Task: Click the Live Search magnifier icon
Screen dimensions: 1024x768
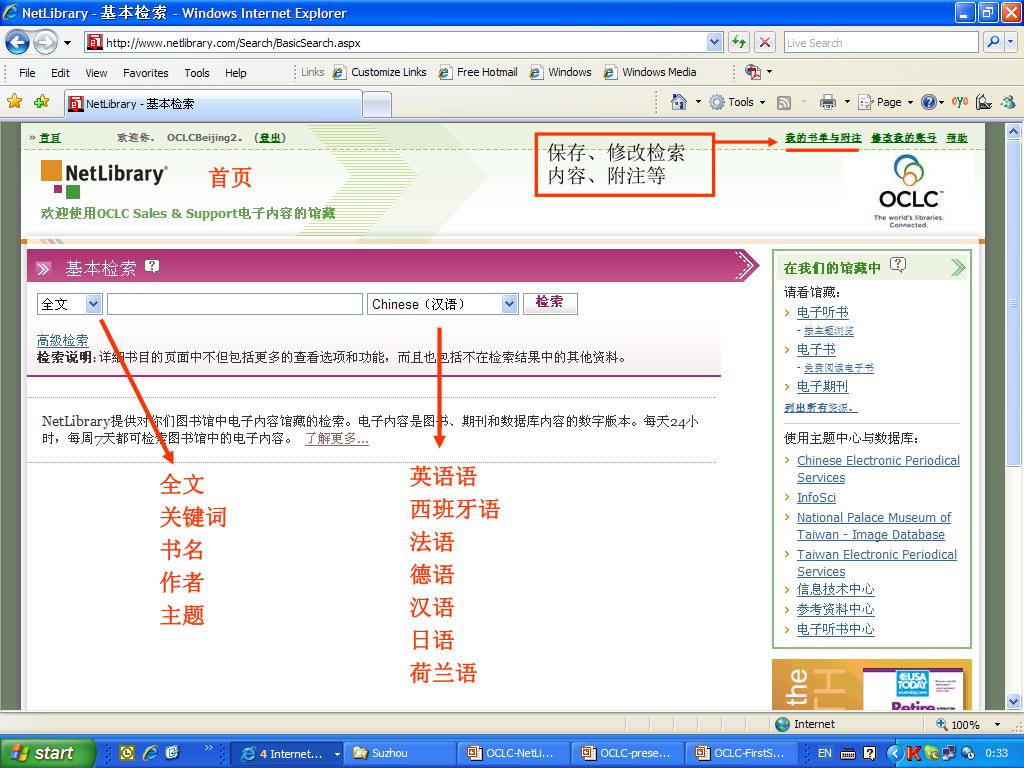Action: click(993, 42)
